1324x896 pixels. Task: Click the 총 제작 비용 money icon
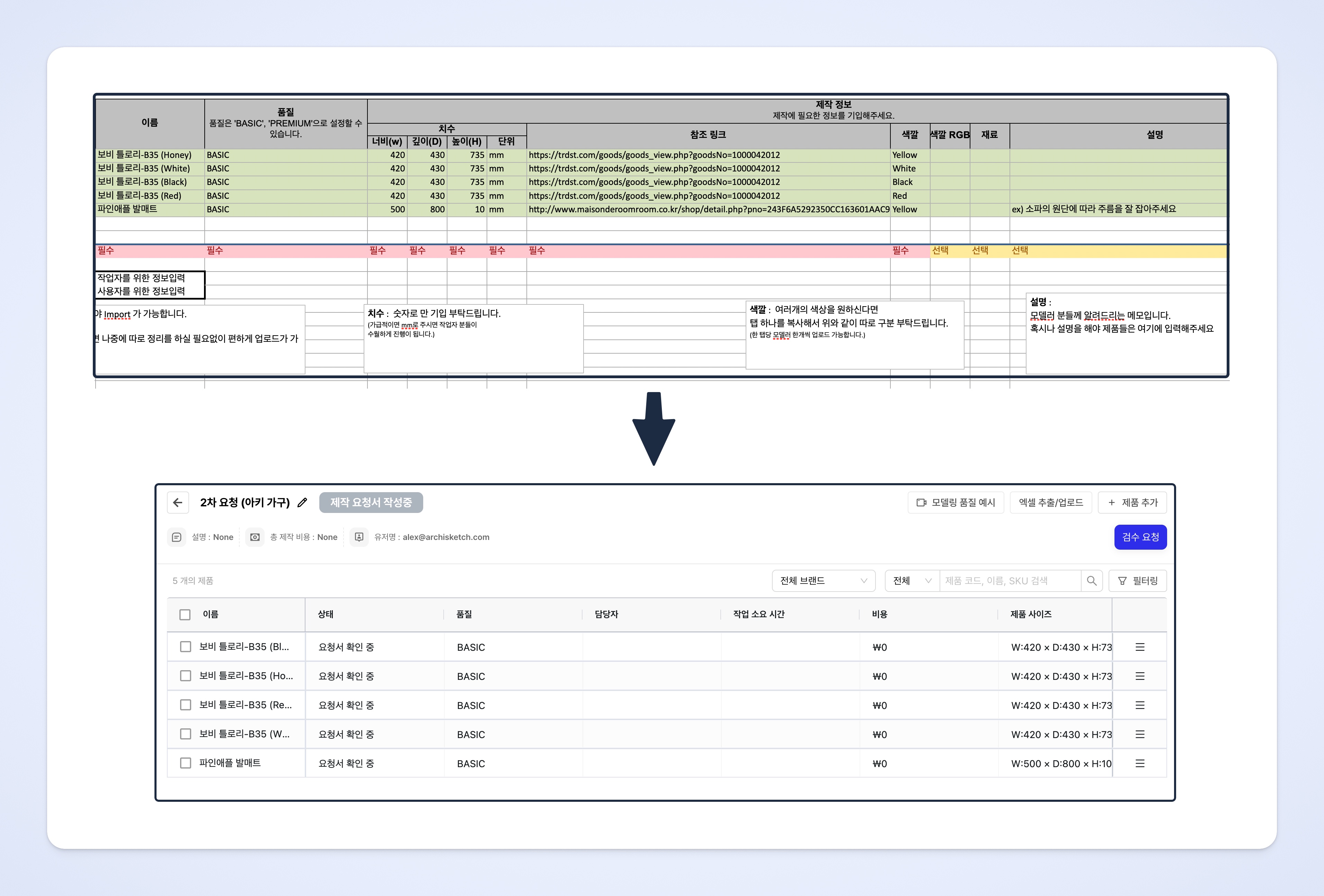[255, 537]
